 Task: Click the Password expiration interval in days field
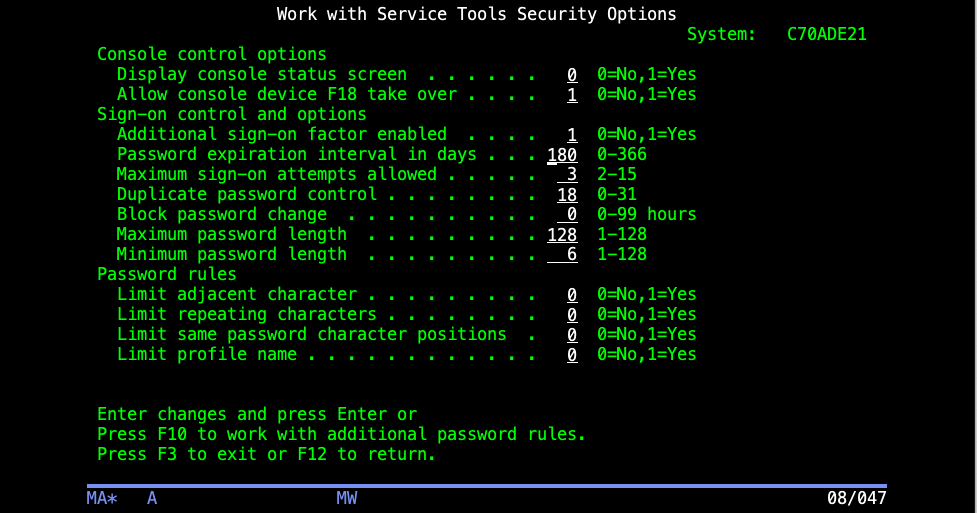(x=562, y=155)
